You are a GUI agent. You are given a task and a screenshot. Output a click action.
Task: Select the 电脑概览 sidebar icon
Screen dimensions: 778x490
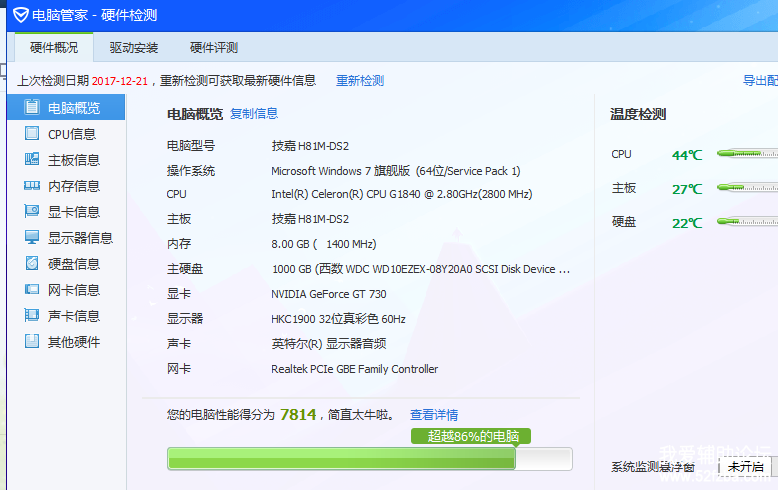coord(32,107)
